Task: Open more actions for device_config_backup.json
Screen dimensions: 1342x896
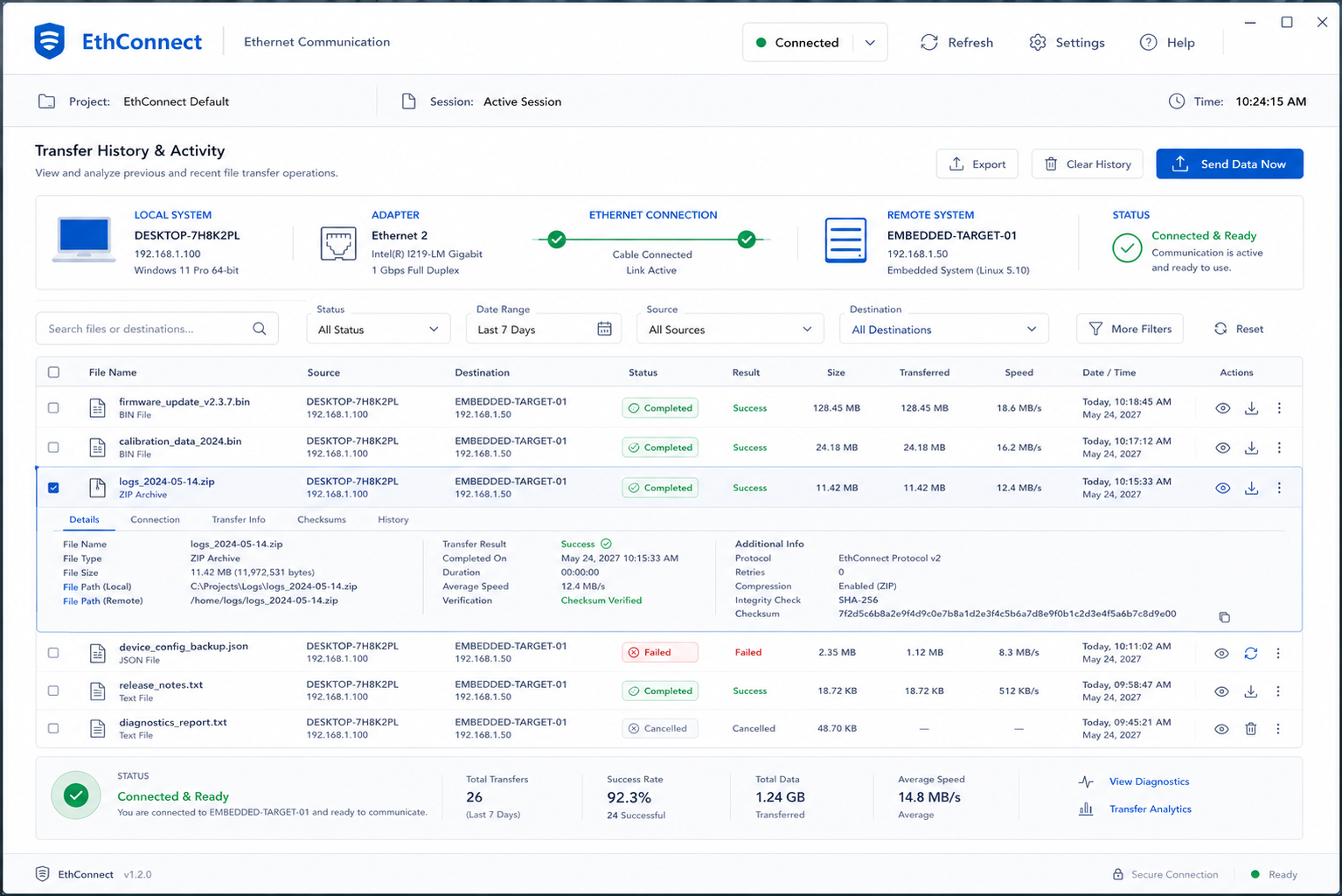Action: [1278, 653]
